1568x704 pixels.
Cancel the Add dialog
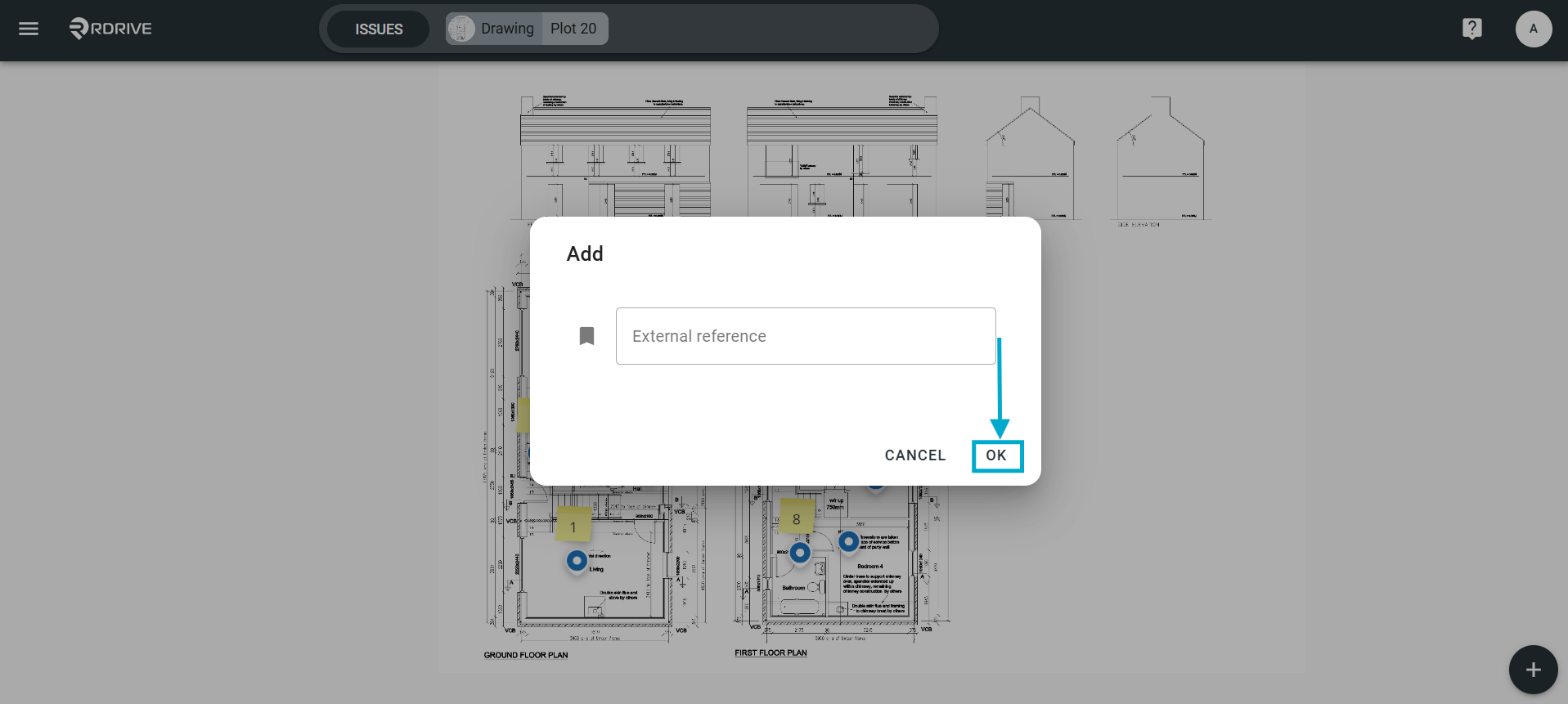(915, 455)
